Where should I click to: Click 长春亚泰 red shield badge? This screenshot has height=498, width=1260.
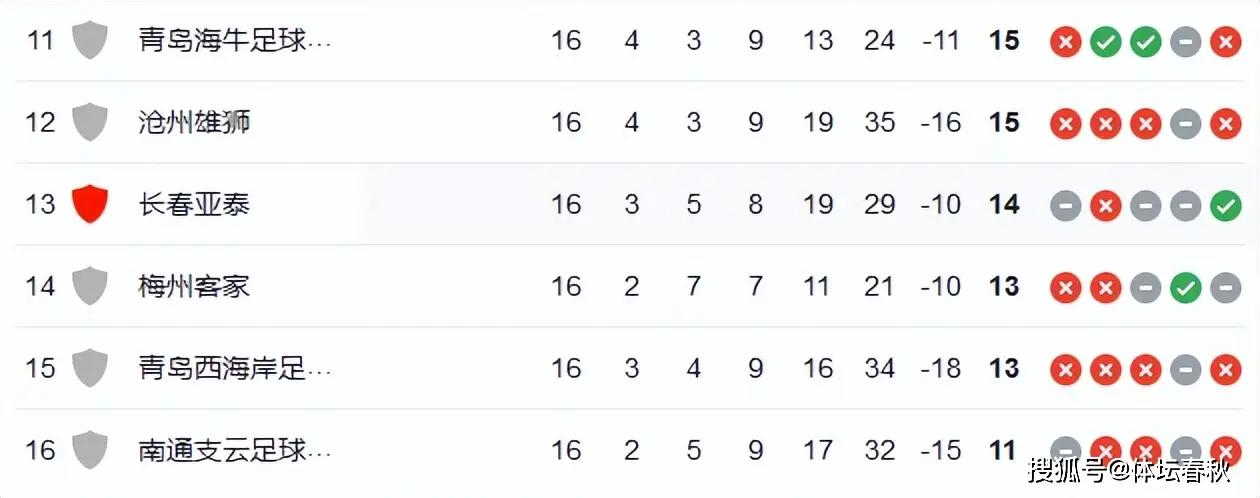click(x=90, y=205)
